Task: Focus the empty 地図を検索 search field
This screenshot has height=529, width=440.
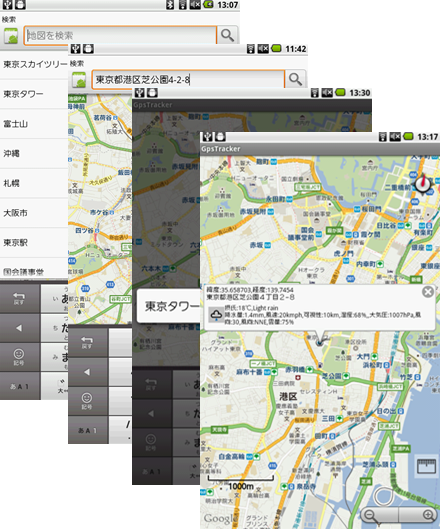Action: coord(120,35)
